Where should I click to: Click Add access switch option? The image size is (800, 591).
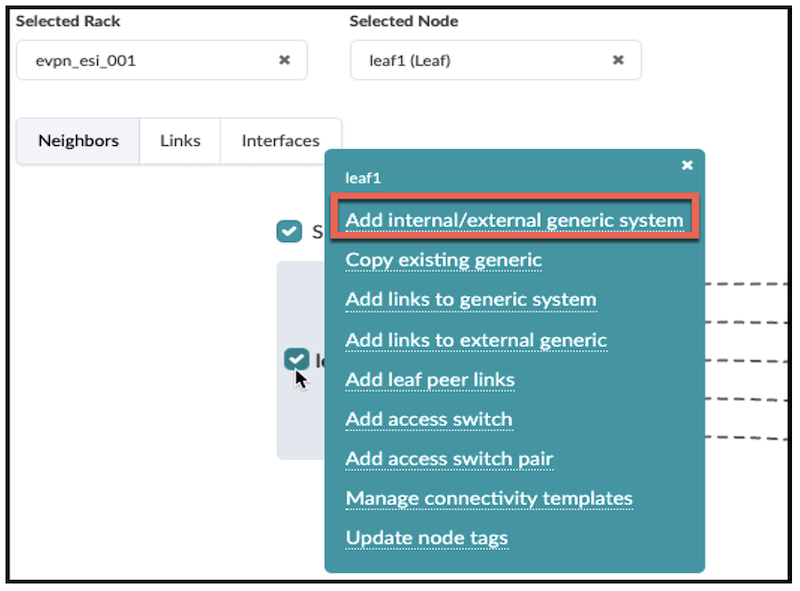(x=428, y=419)
